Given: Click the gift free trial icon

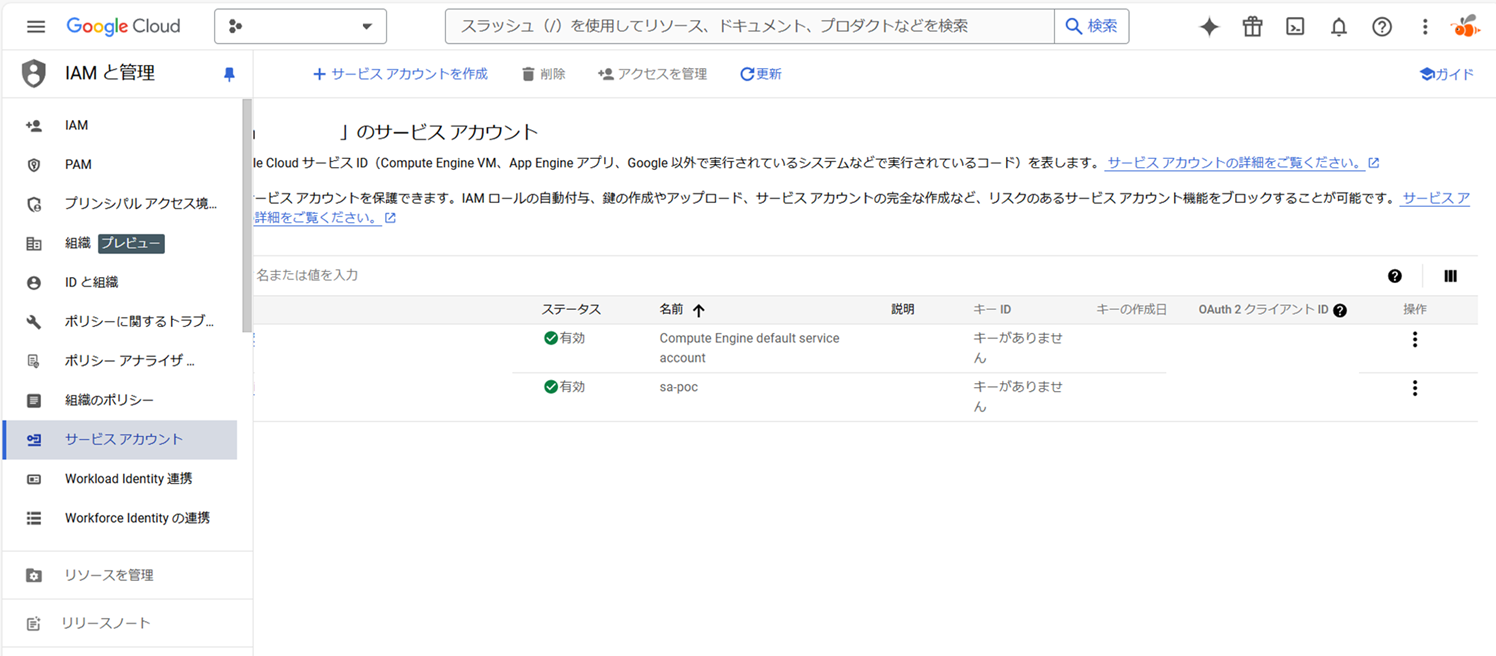Looking at the screenshot, I should (x=1252, y=27).
